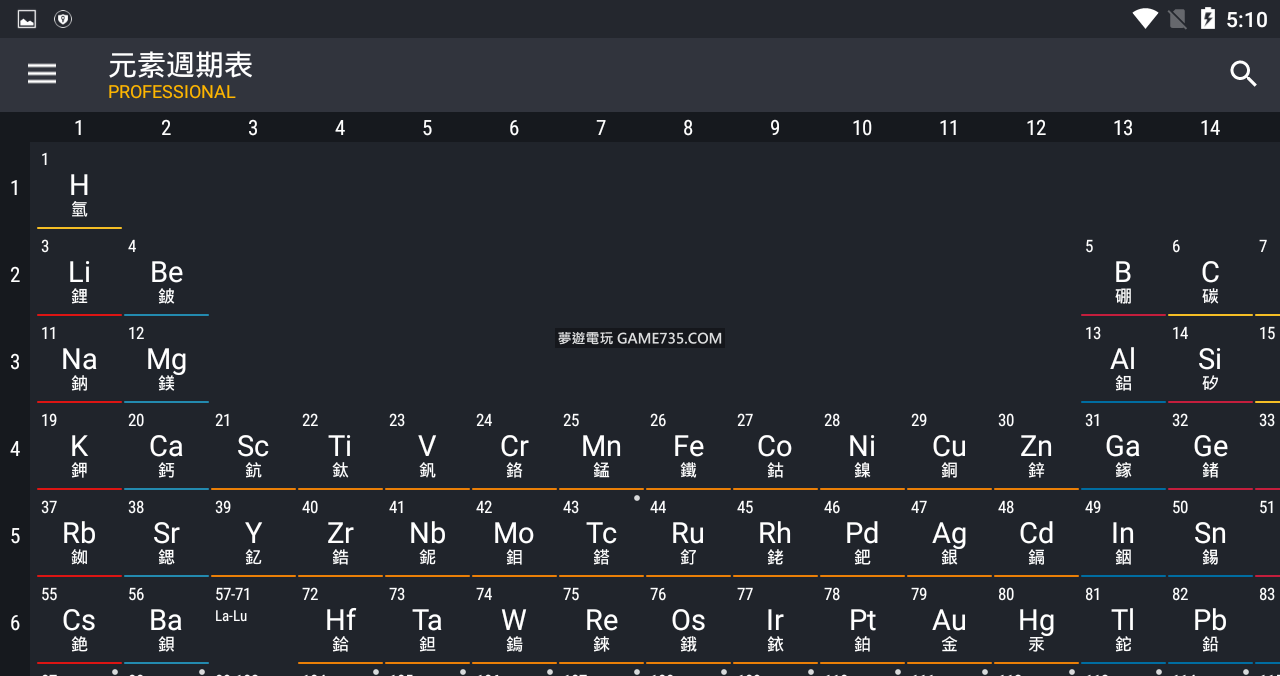This screenshot has height=676, width=1280.
Task: Open the Sodium (Na) element tile
Action: point(79,362)
